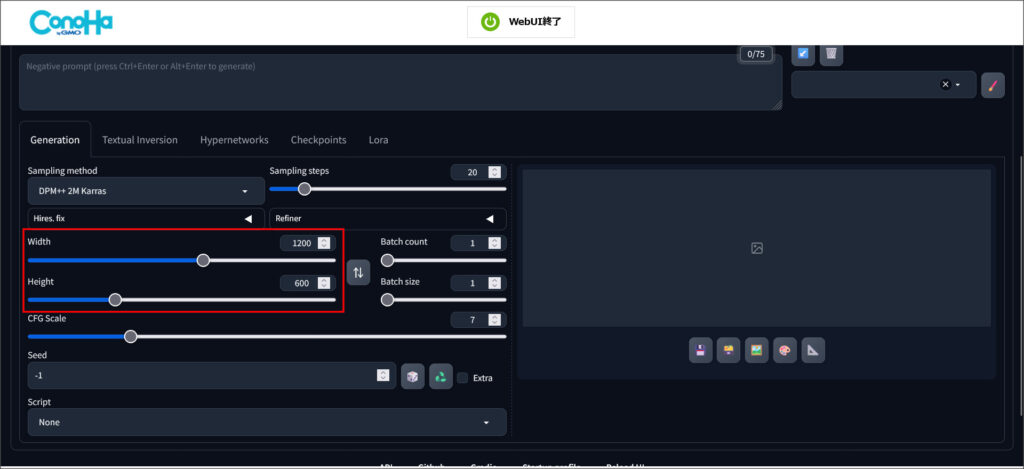This screenshot has height=469, width=1024.
Task: Click the Batch size stepper arrows
Action: point(494,283)
